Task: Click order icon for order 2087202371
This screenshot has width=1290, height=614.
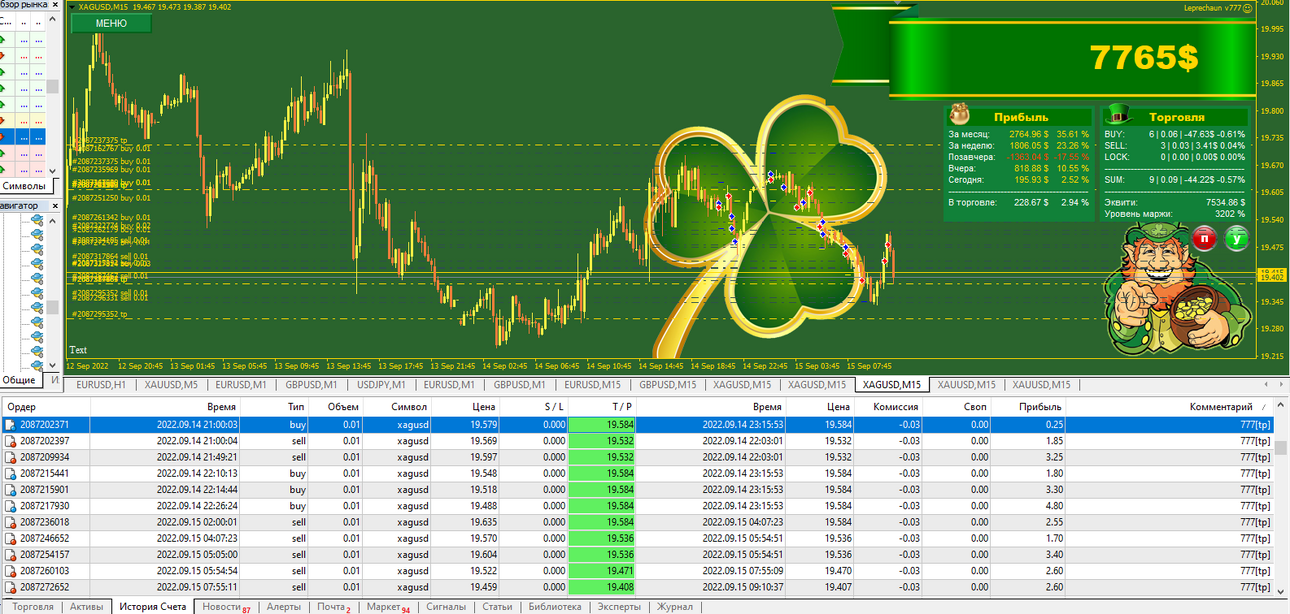Action: pos(11,425)
